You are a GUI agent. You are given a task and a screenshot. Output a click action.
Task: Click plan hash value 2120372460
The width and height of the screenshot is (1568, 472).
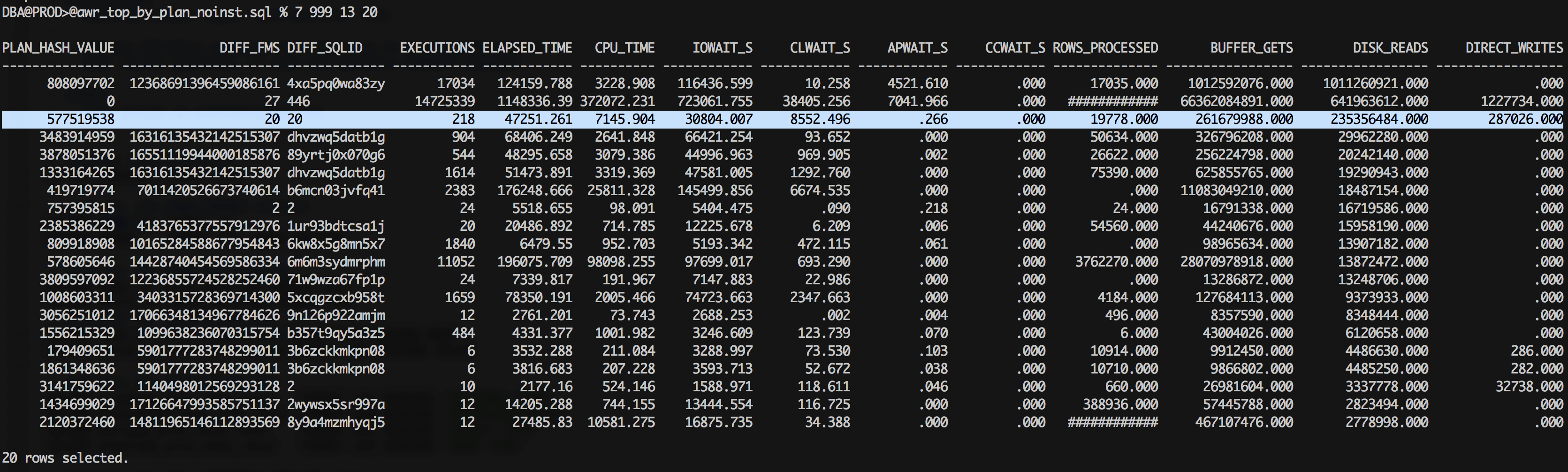76,421
